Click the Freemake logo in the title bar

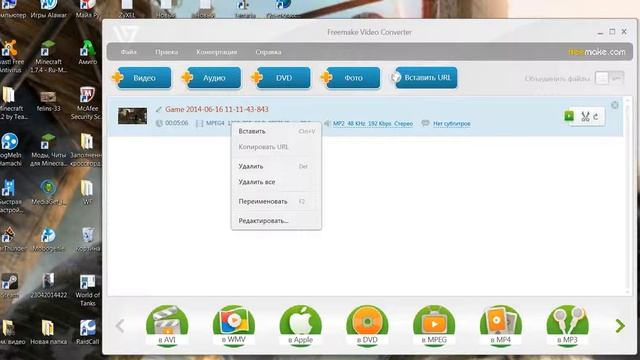click(x=125, y=33)
